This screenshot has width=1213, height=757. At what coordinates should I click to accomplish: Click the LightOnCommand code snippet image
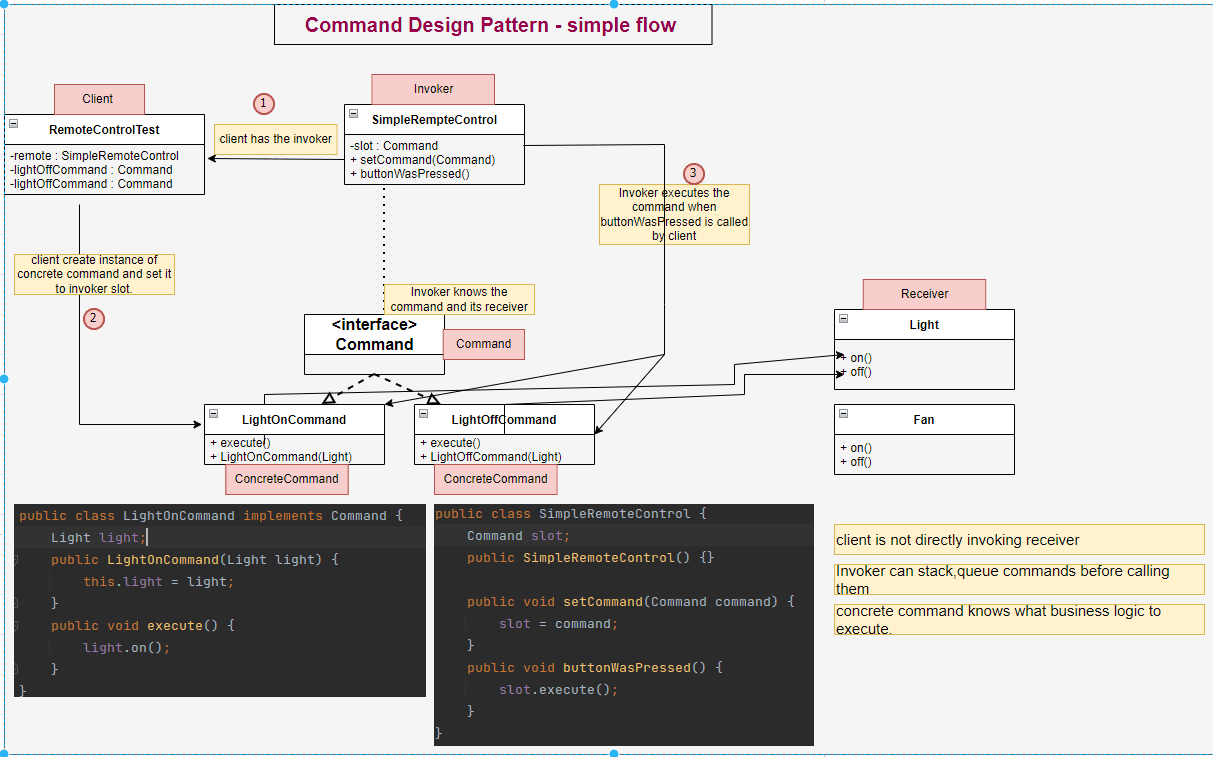coord(219,600)
